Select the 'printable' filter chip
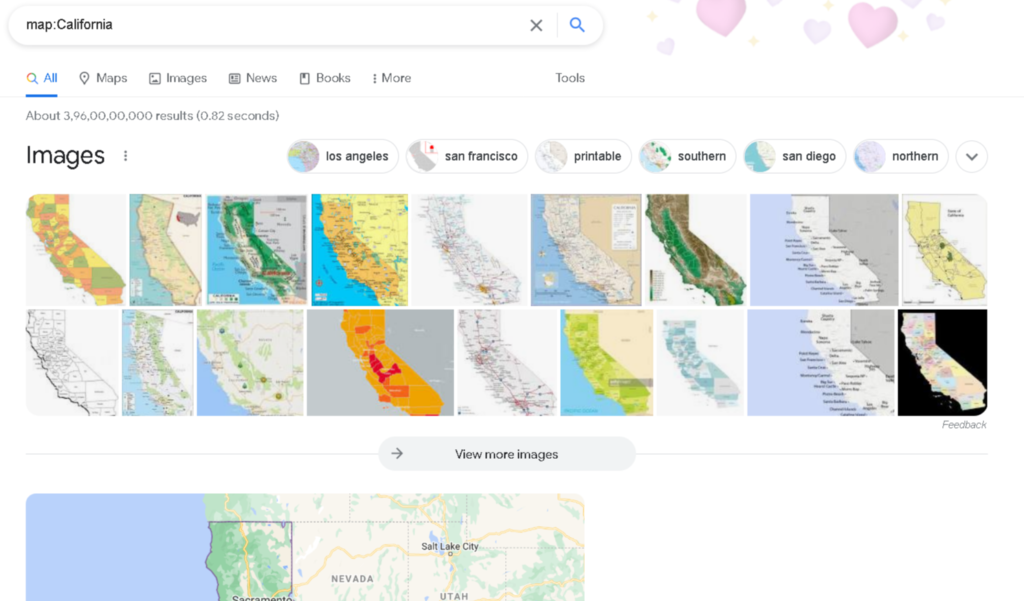The width and height of the screenshot is (1024, 601). (x=583, y=156)
